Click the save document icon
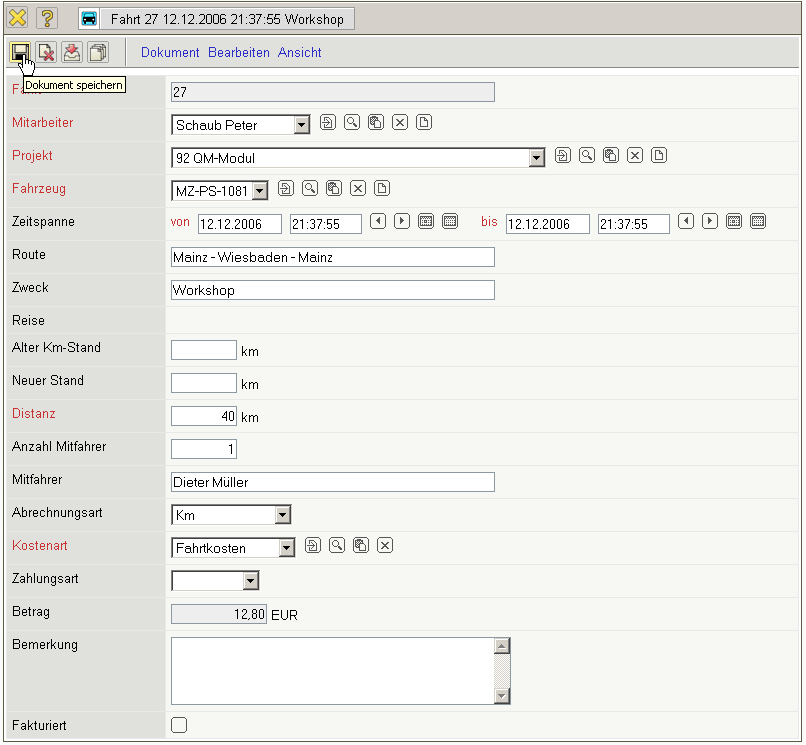This screenshot has height=745, width=806. (x=20, y=52)
